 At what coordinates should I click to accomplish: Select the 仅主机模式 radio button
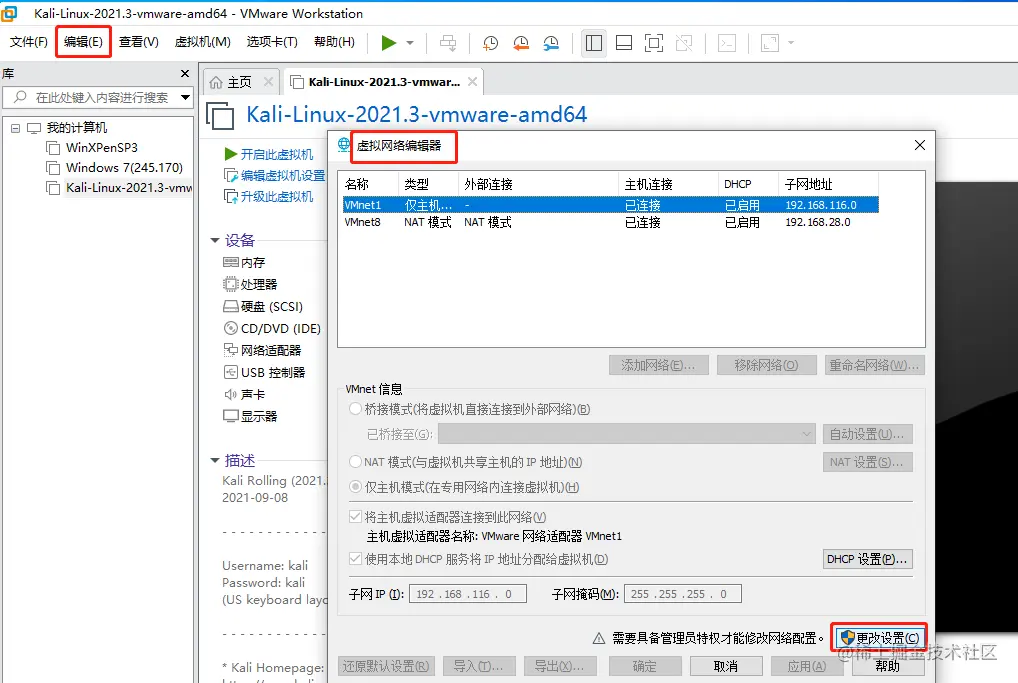pos(355,486)
